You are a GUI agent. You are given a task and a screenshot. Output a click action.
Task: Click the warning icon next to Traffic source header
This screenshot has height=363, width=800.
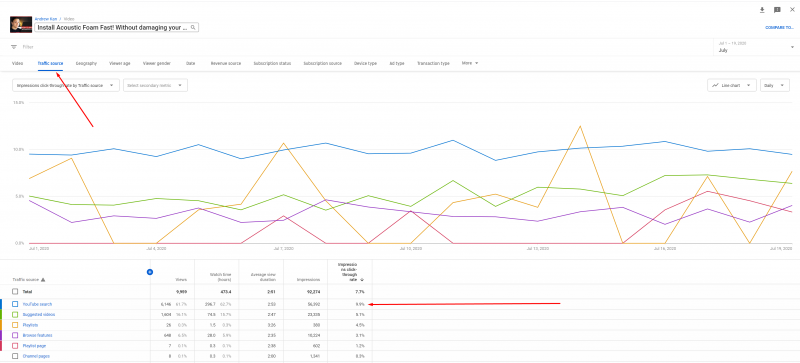coord(43,280)
